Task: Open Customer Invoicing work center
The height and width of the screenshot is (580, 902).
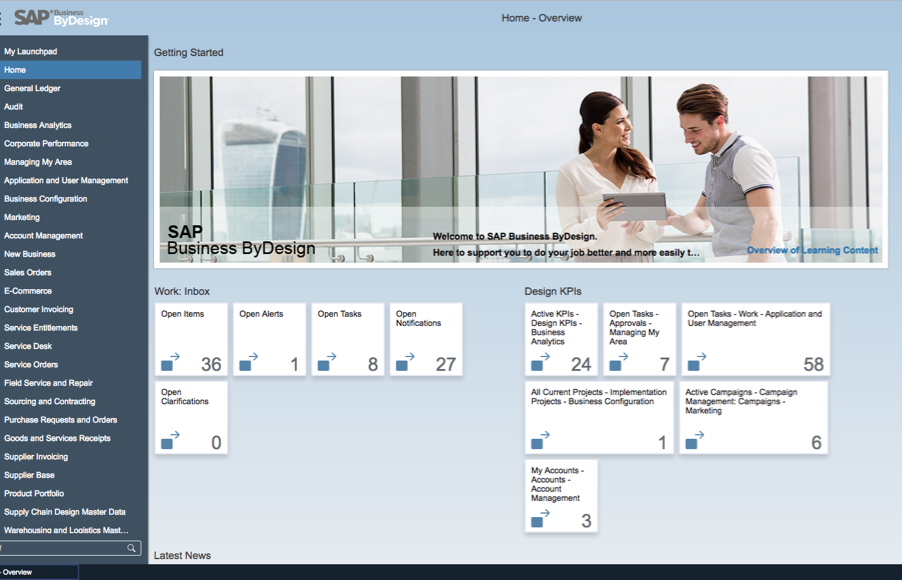Action: click(70, 309)
